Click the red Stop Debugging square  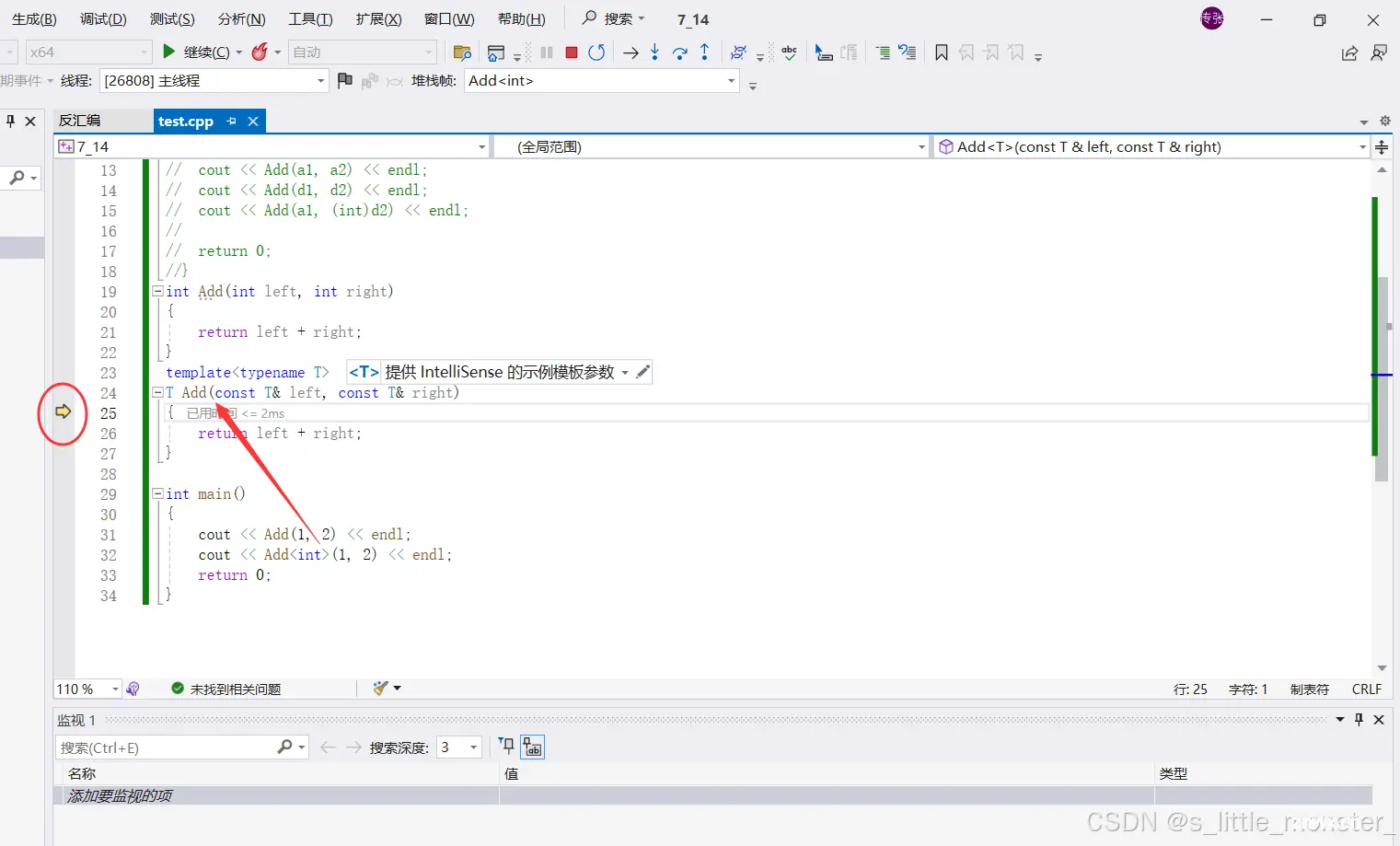click(x=572, y=52)
